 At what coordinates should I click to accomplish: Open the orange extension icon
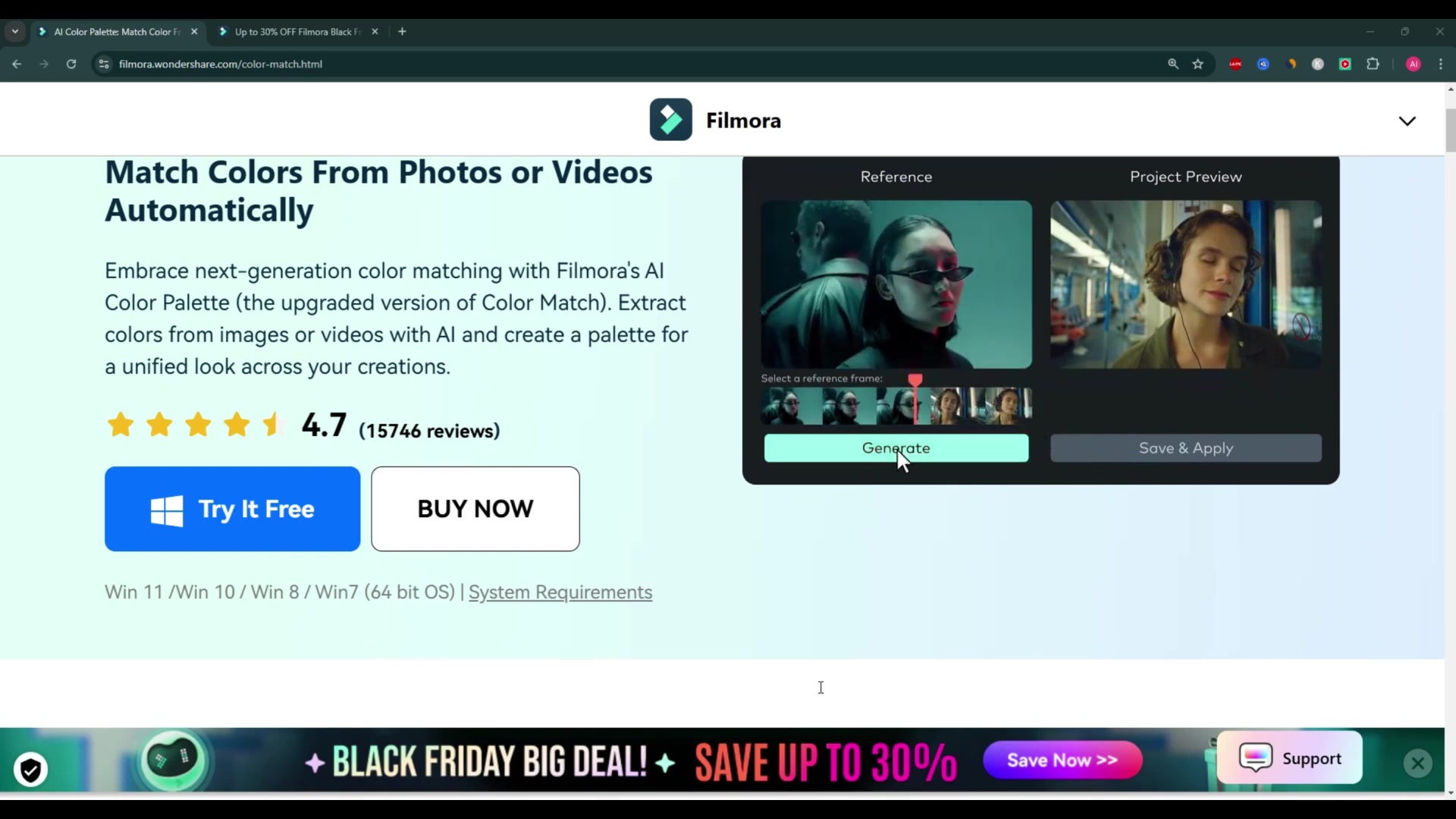(x=1291, y=64)
